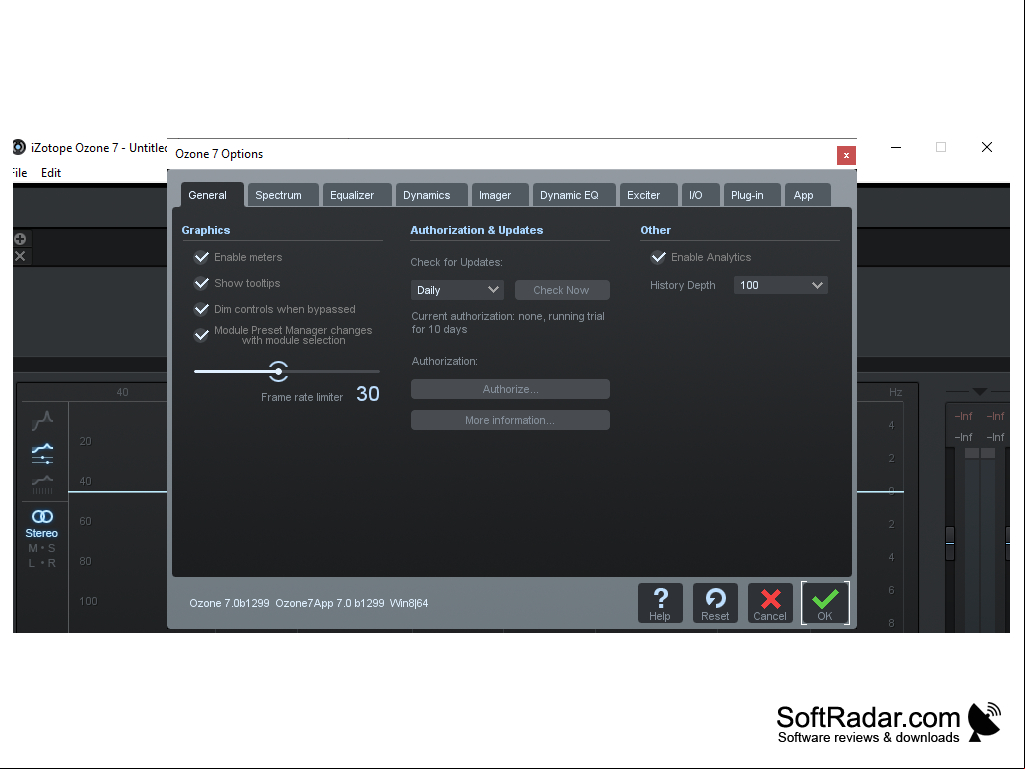Click the Authorization & Updates heading
1025x769 pixels.
(477, 230)
